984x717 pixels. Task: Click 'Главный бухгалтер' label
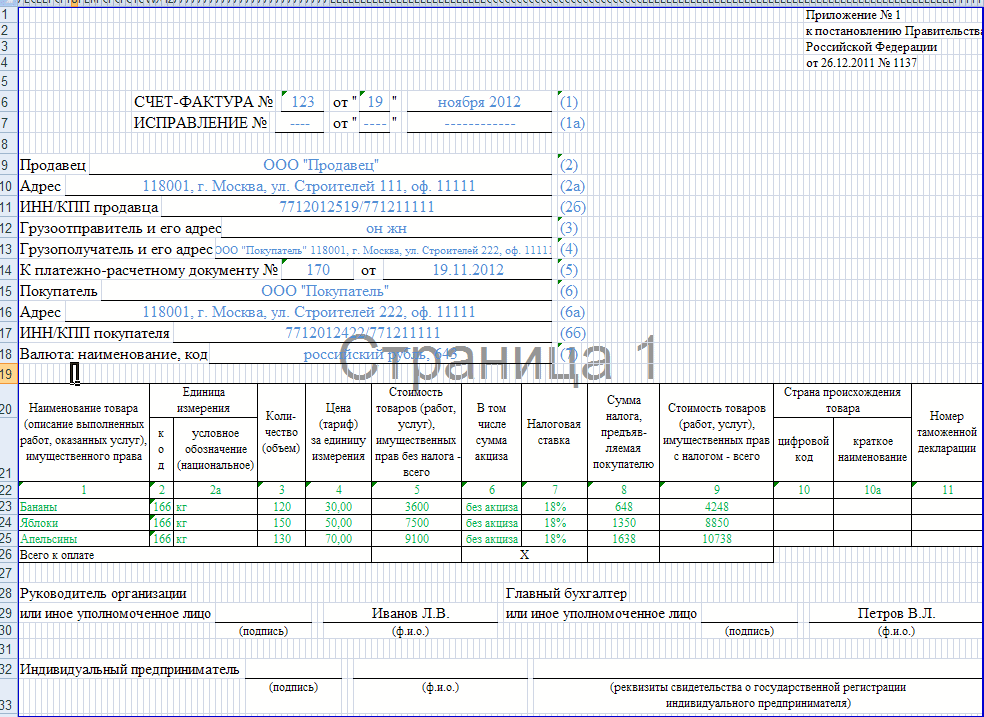[566, 593]
